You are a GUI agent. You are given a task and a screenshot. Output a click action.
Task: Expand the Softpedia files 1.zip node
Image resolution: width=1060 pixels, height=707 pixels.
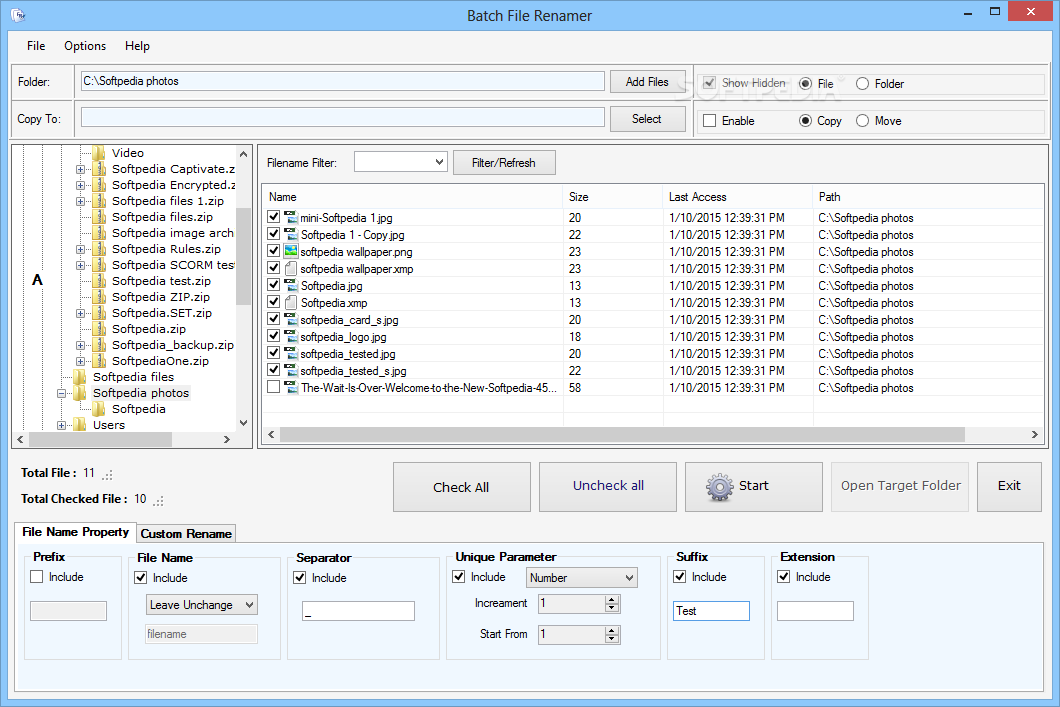click(x=80, y=201)
